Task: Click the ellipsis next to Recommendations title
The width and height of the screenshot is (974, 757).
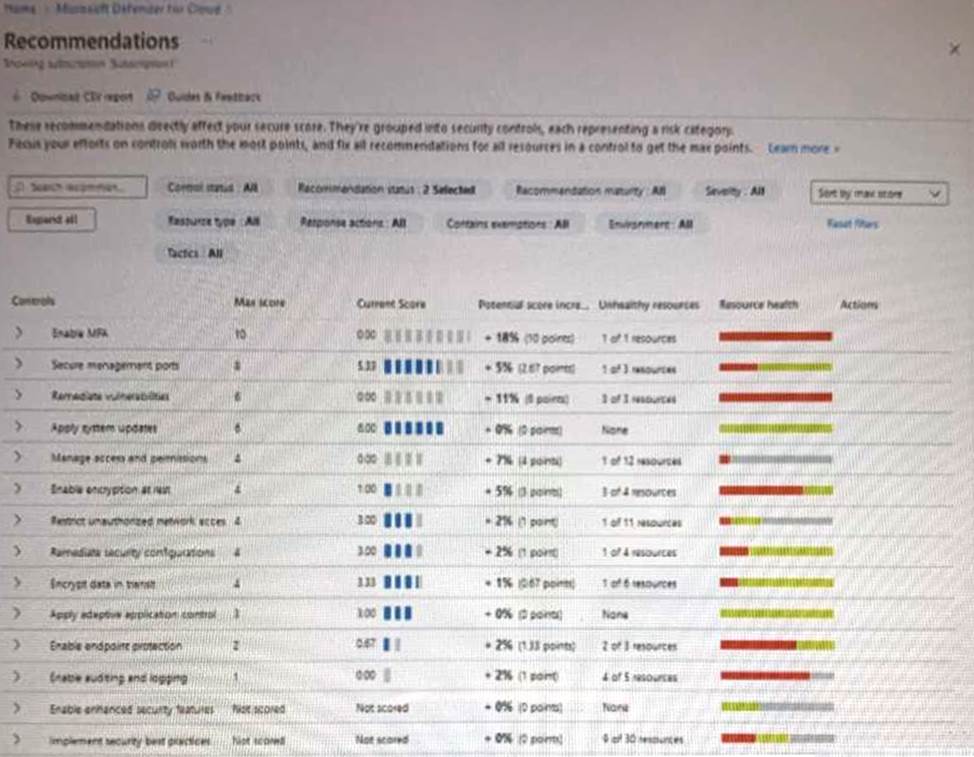Action: pyautogui.click(x=208, y=42)
